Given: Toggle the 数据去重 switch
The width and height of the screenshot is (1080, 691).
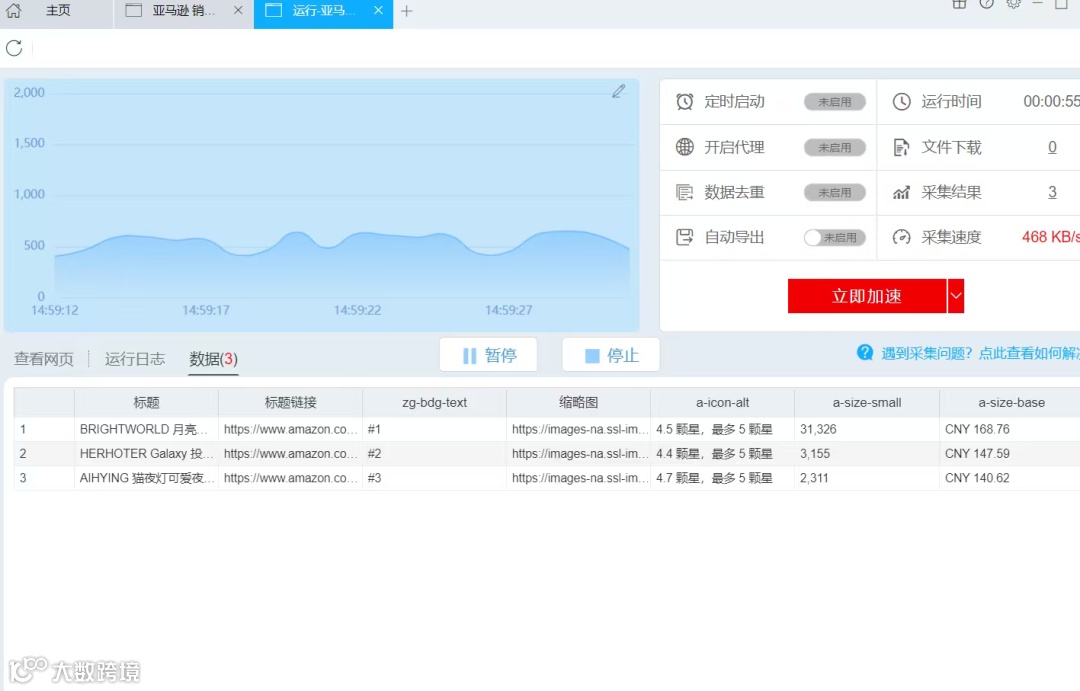Looking at the screenshot, I should (835, 193).
